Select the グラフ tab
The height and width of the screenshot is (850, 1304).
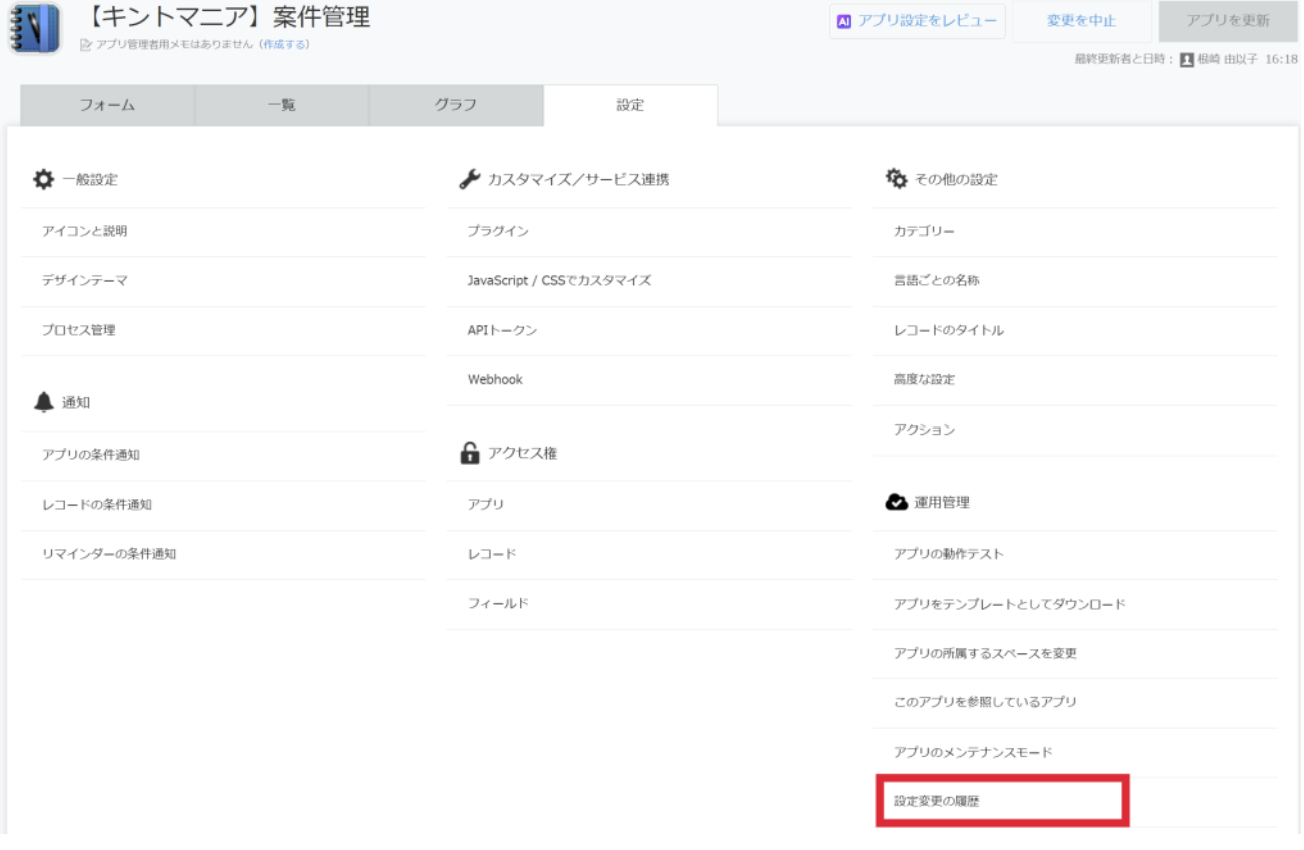(455, 105)
